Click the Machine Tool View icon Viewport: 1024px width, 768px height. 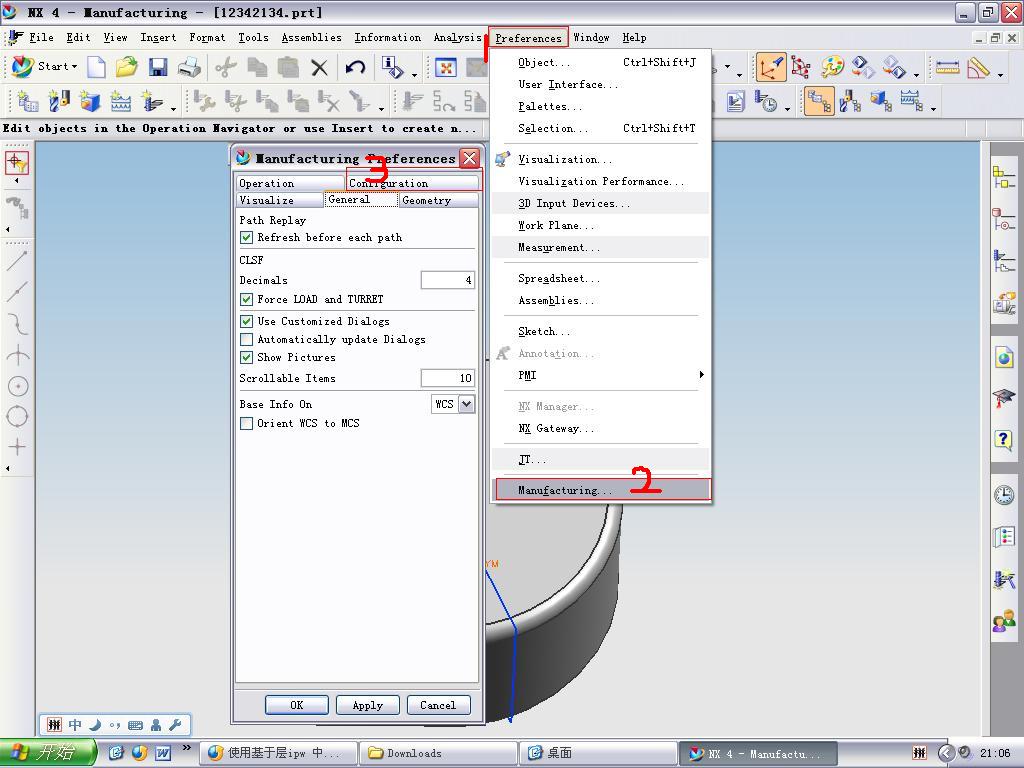coord(850,102)
